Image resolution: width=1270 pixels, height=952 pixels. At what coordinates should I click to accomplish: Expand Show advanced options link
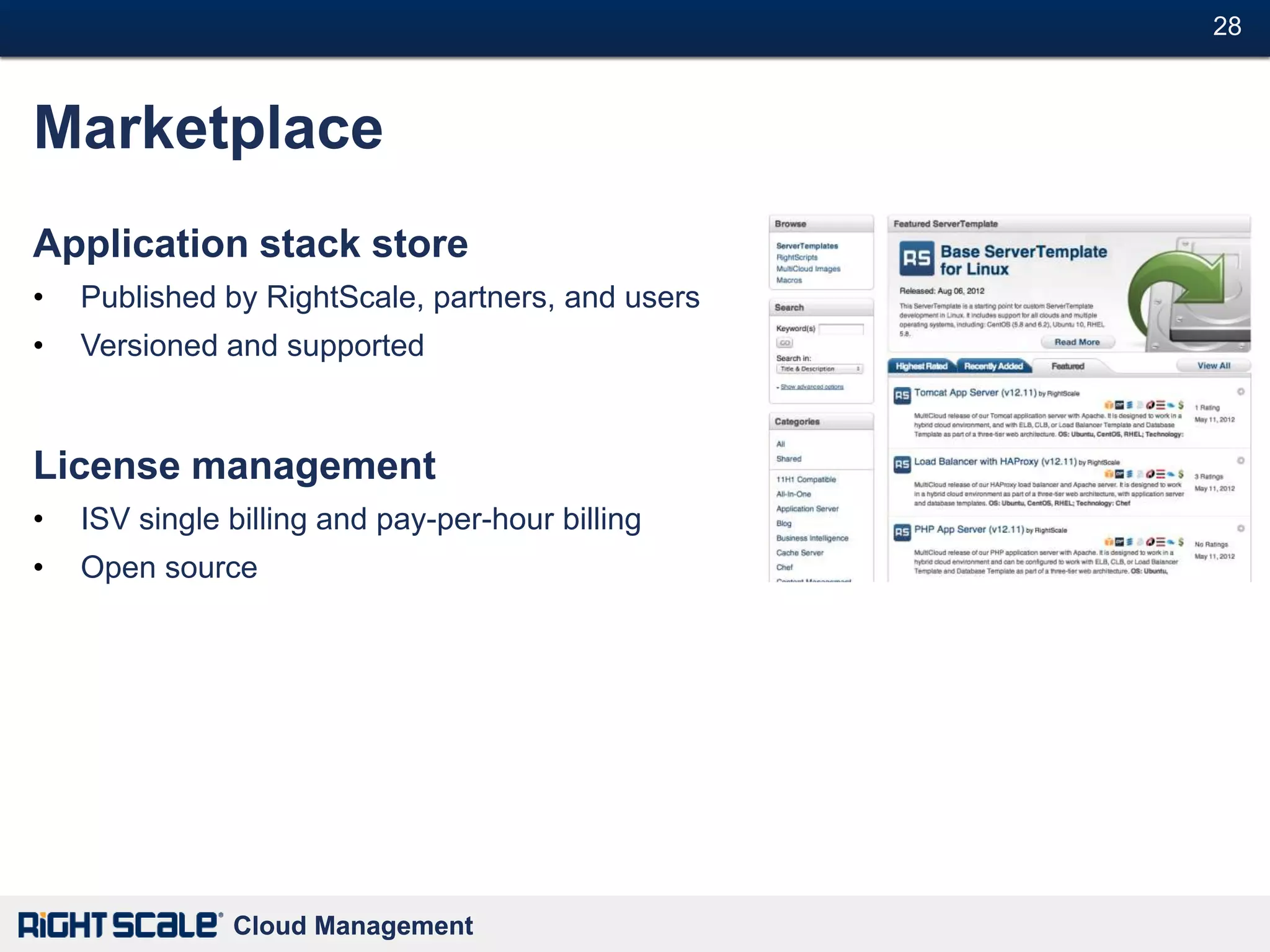[812, 387]
